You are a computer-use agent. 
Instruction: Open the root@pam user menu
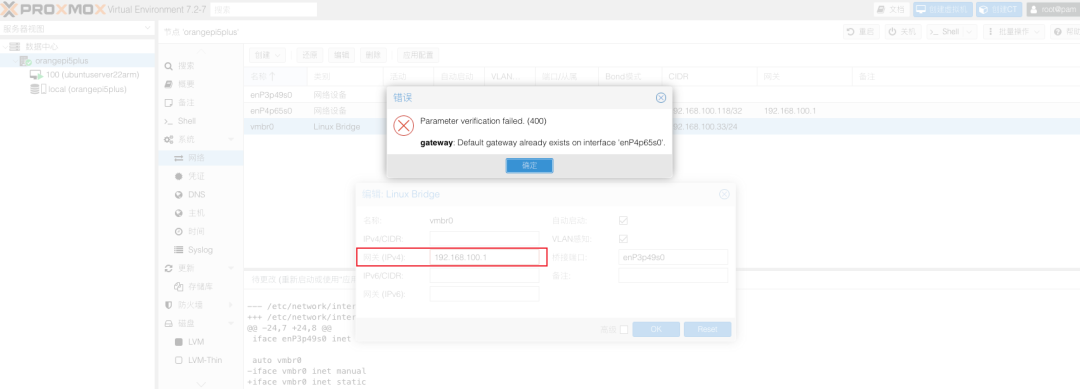pyautogui.click(x=1052, y=10)
